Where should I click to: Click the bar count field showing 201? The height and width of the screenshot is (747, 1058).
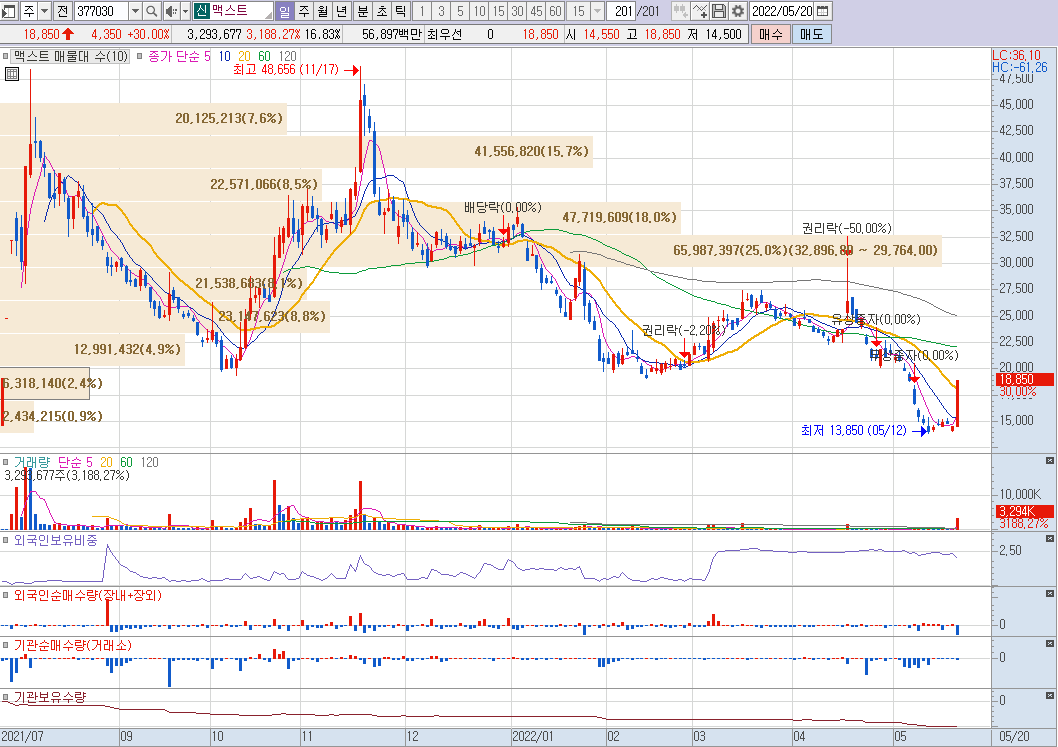coord(622,11)
